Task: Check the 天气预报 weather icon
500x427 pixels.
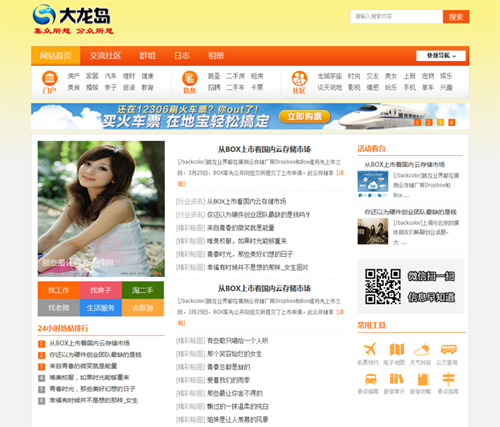Action: [422, 349]
